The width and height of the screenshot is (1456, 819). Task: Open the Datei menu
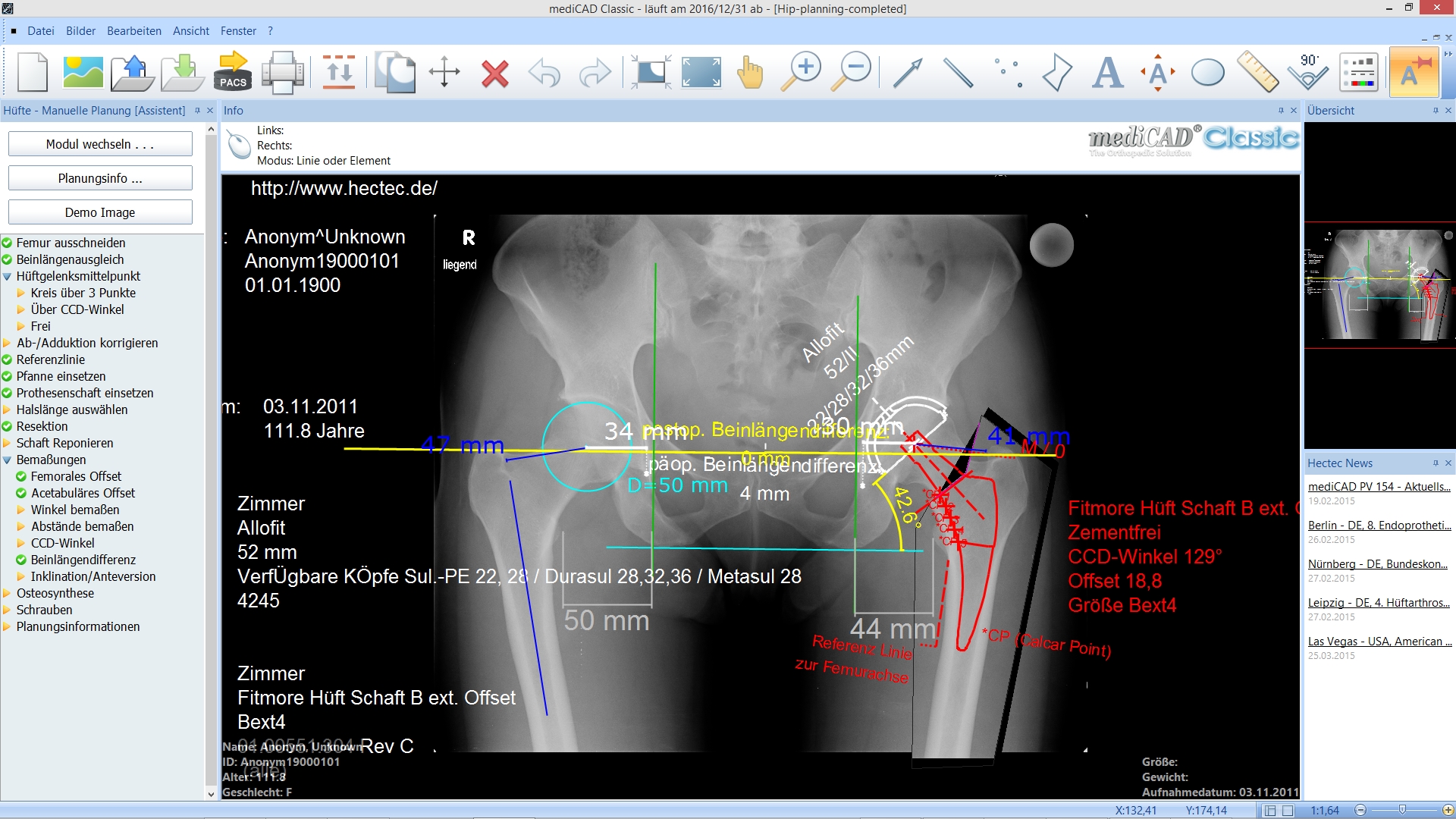41,31
